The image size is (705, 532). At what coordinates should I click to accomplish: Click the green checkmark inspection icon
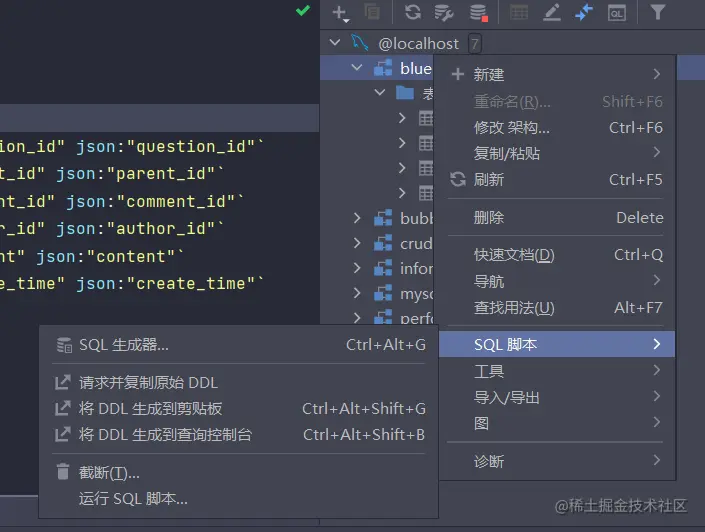(303, 10)
